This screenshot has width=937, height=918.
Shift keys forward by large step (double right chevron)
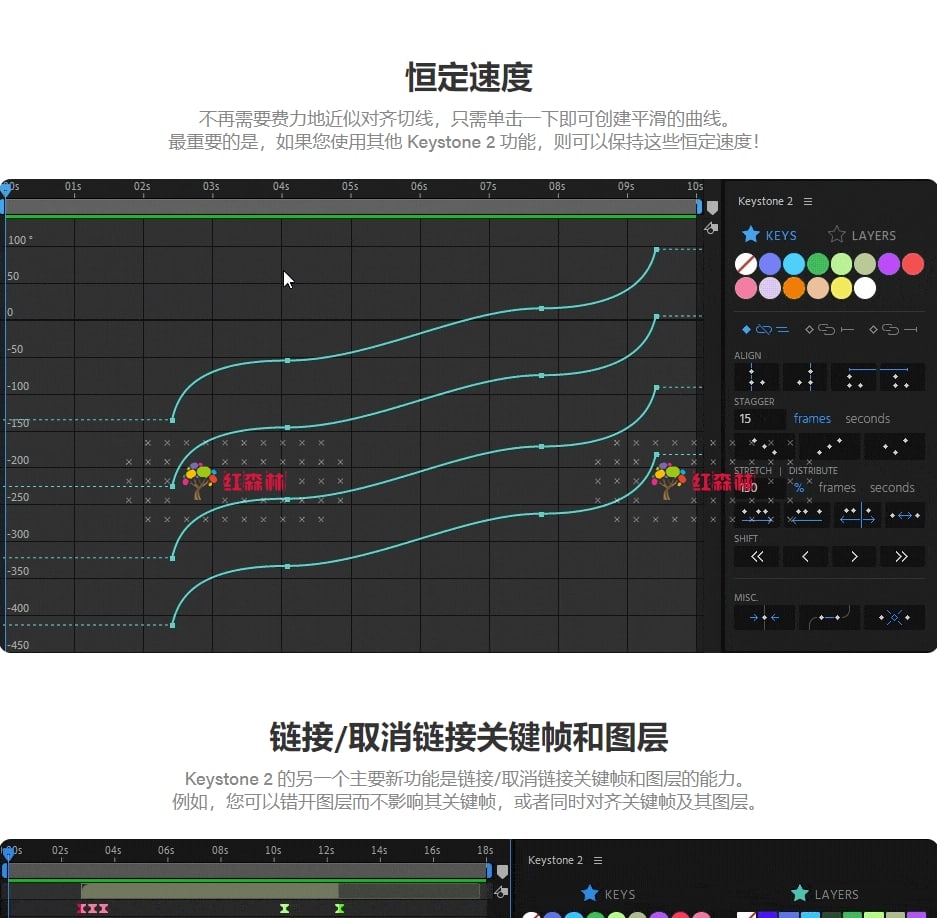pyautogui.click(x=902, y=556)
